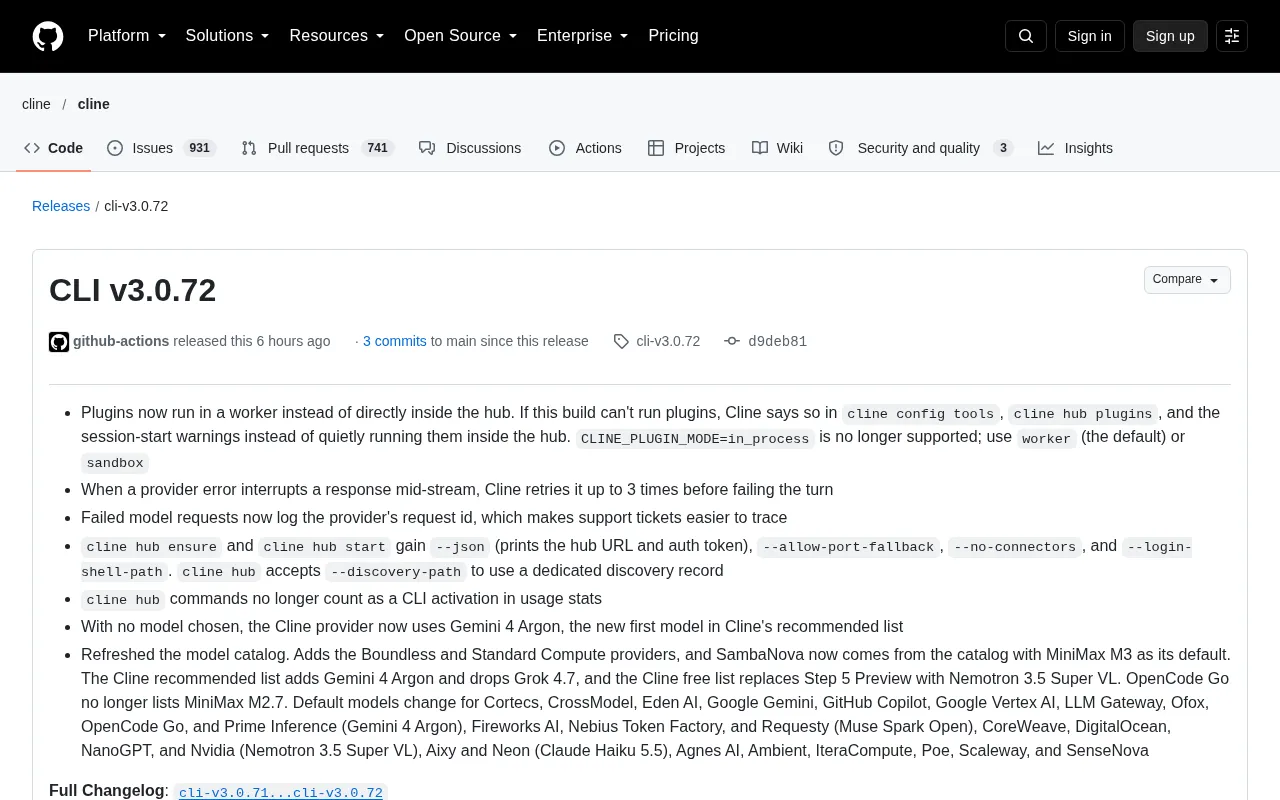Expand the Platform menu
1280x800 pixels.
click(x=127, y=36)
